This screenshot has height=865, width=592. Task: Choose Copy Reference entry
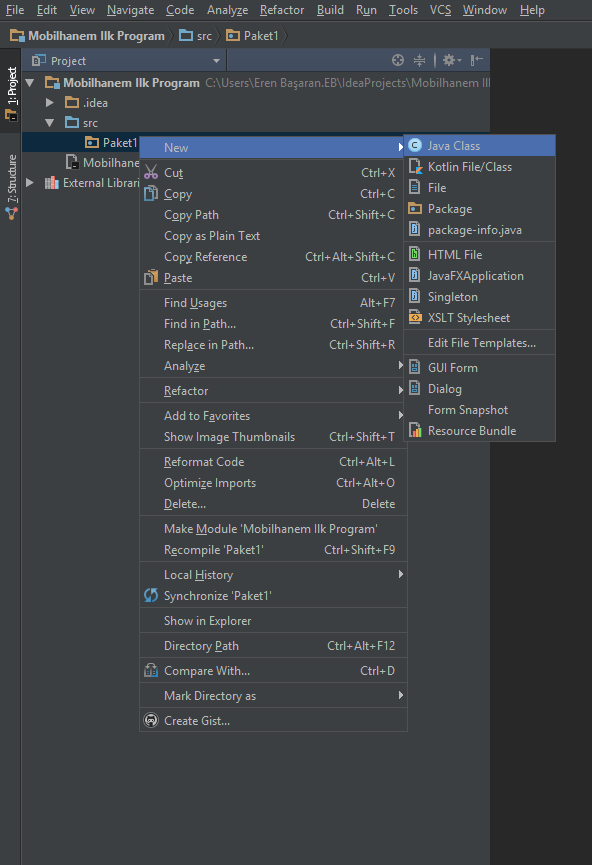(x=274, y=257)
